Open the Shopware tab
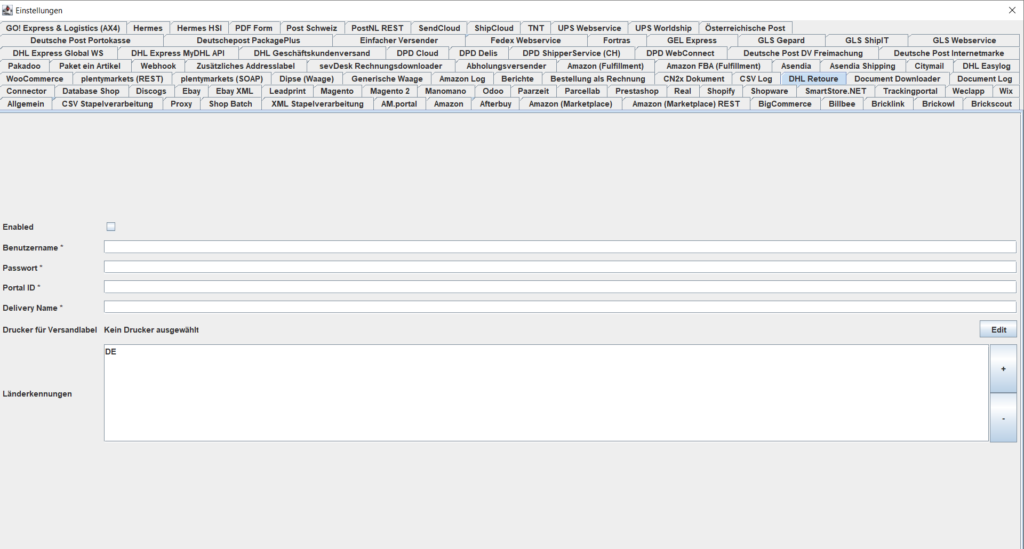 [x=769, y=91]
